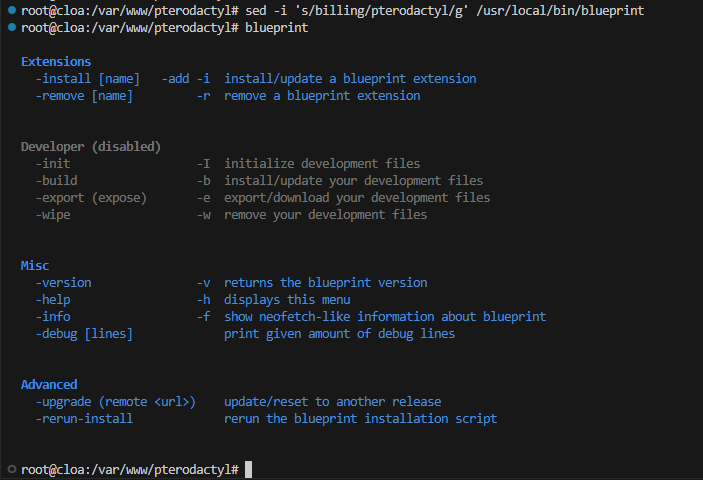This screenshot has height=480, width=703.
Task: Click 'remove a blueprint extension' description
Action: 322,96
